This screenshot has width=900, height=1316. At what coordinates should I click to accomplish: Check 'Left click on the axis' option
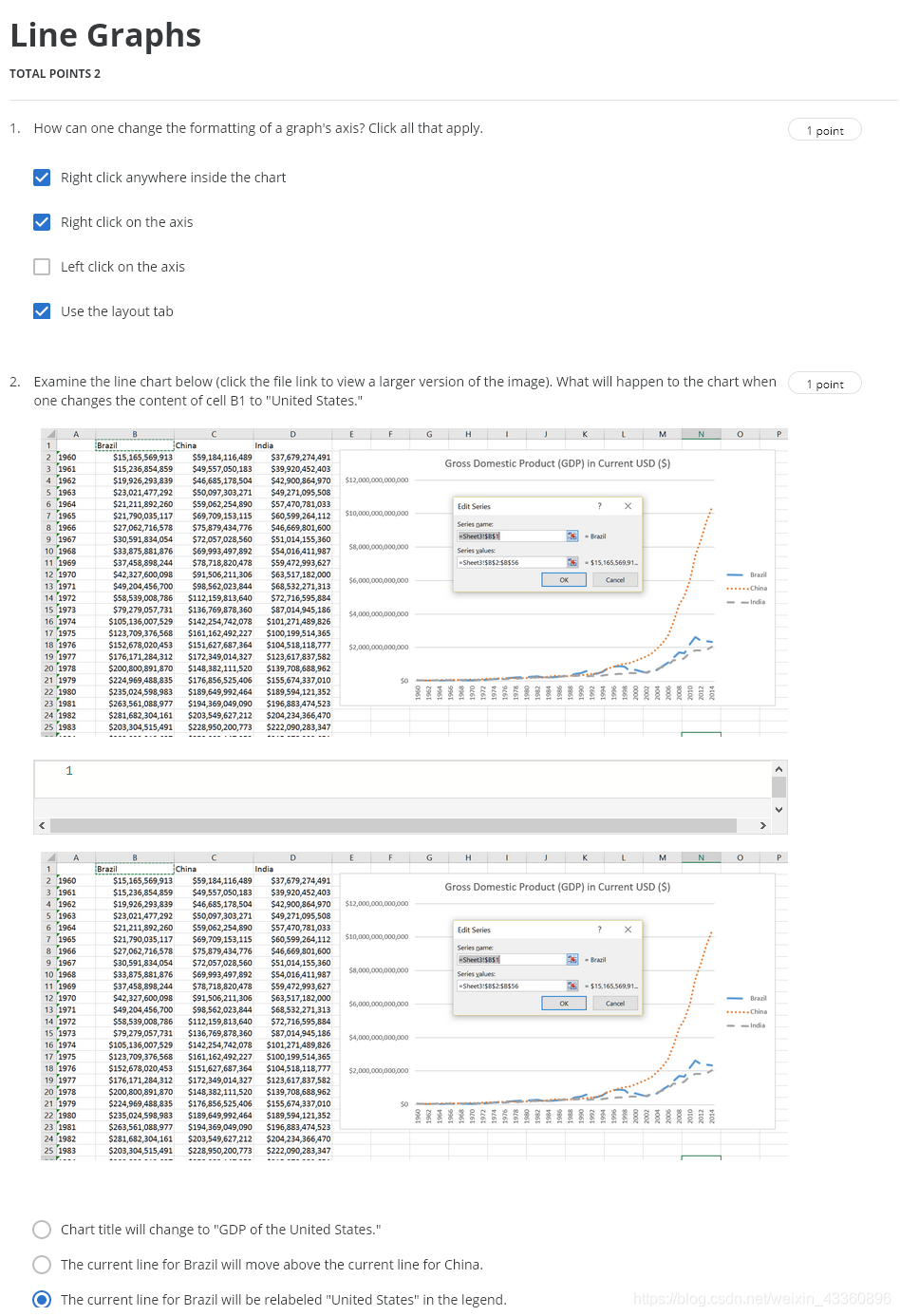pos(42,267)
